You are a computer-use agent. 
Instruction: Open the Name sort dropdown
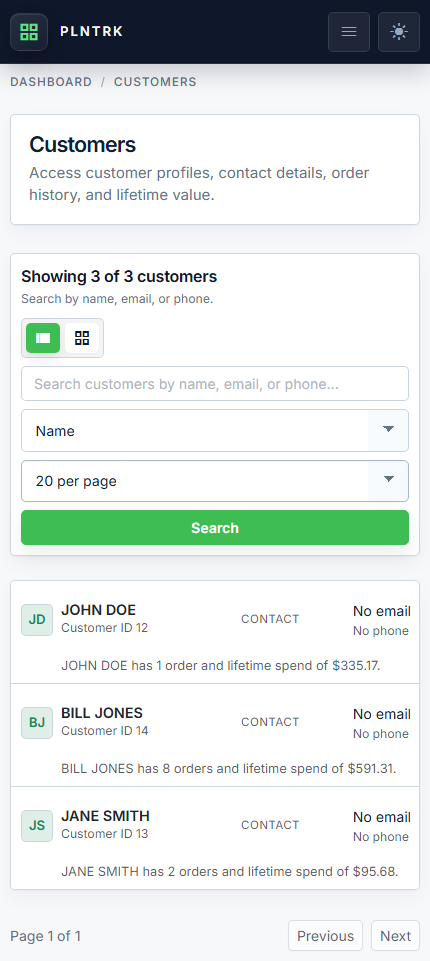tap(215, 430)
